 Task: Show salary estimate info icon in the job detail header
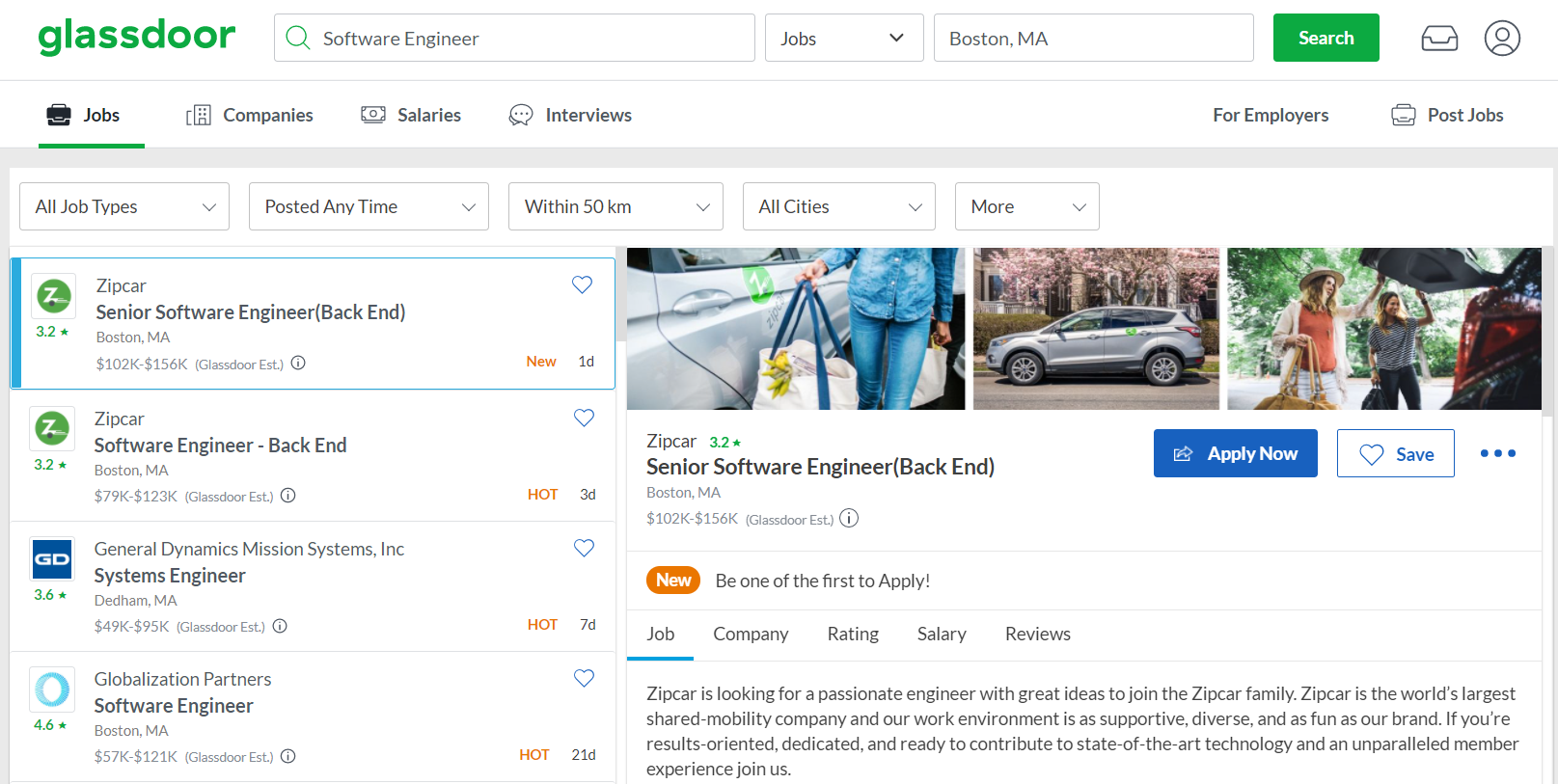849,519
